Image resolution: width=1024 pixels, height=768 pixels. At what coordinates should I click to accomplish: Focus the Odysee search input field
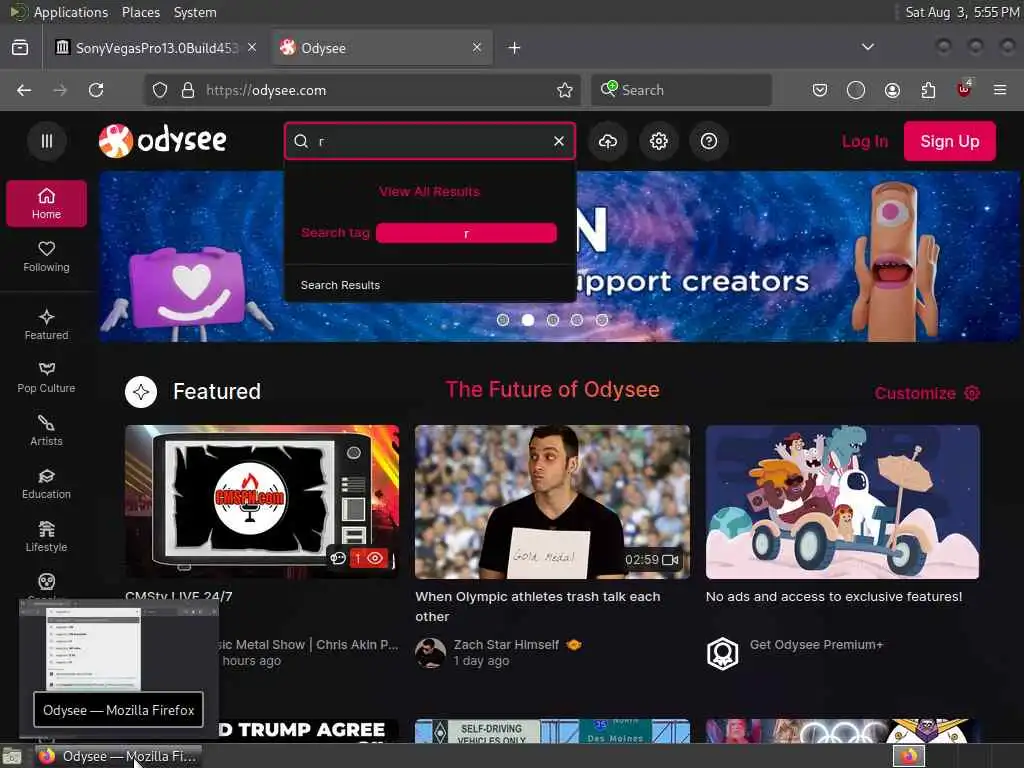pos(431,141)
